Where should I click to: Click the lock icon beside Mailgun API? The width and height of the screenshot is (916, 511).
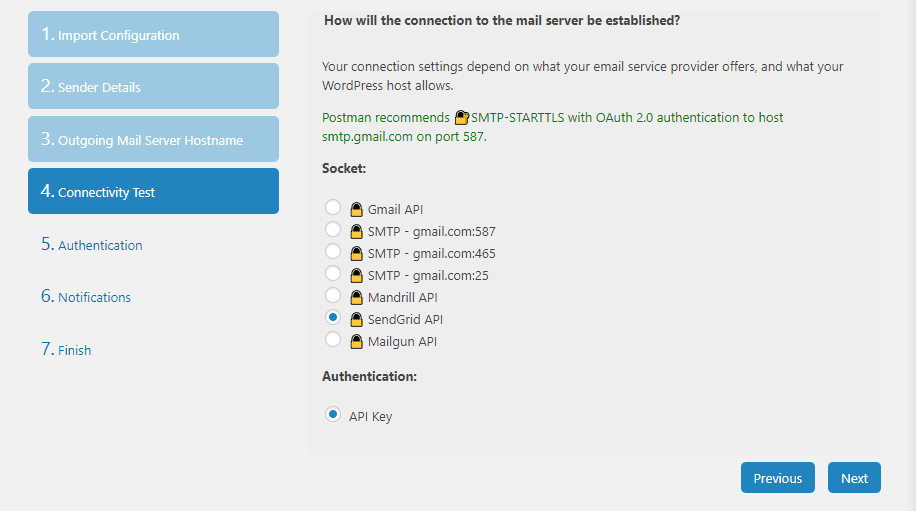pos(356,341)
